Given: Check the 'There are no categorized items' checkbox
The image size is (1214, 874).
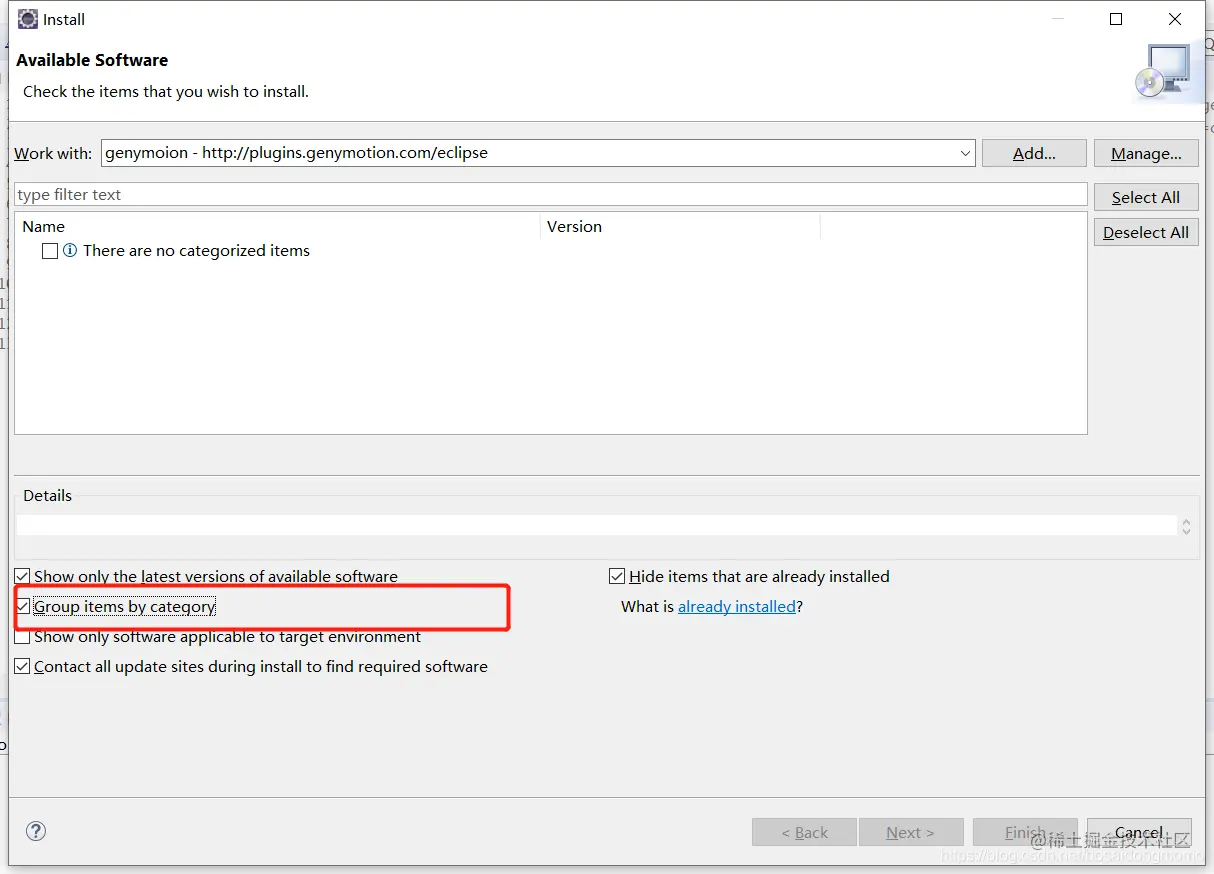Looking at the screenshot, I should pos(50,251).
